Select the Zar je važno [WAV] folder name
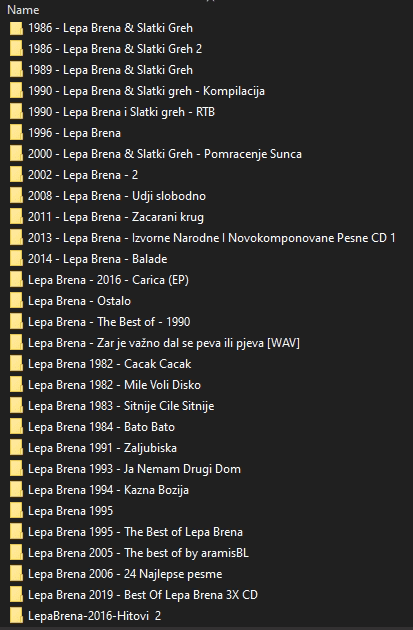413x630 pixels. pos(164,343)
